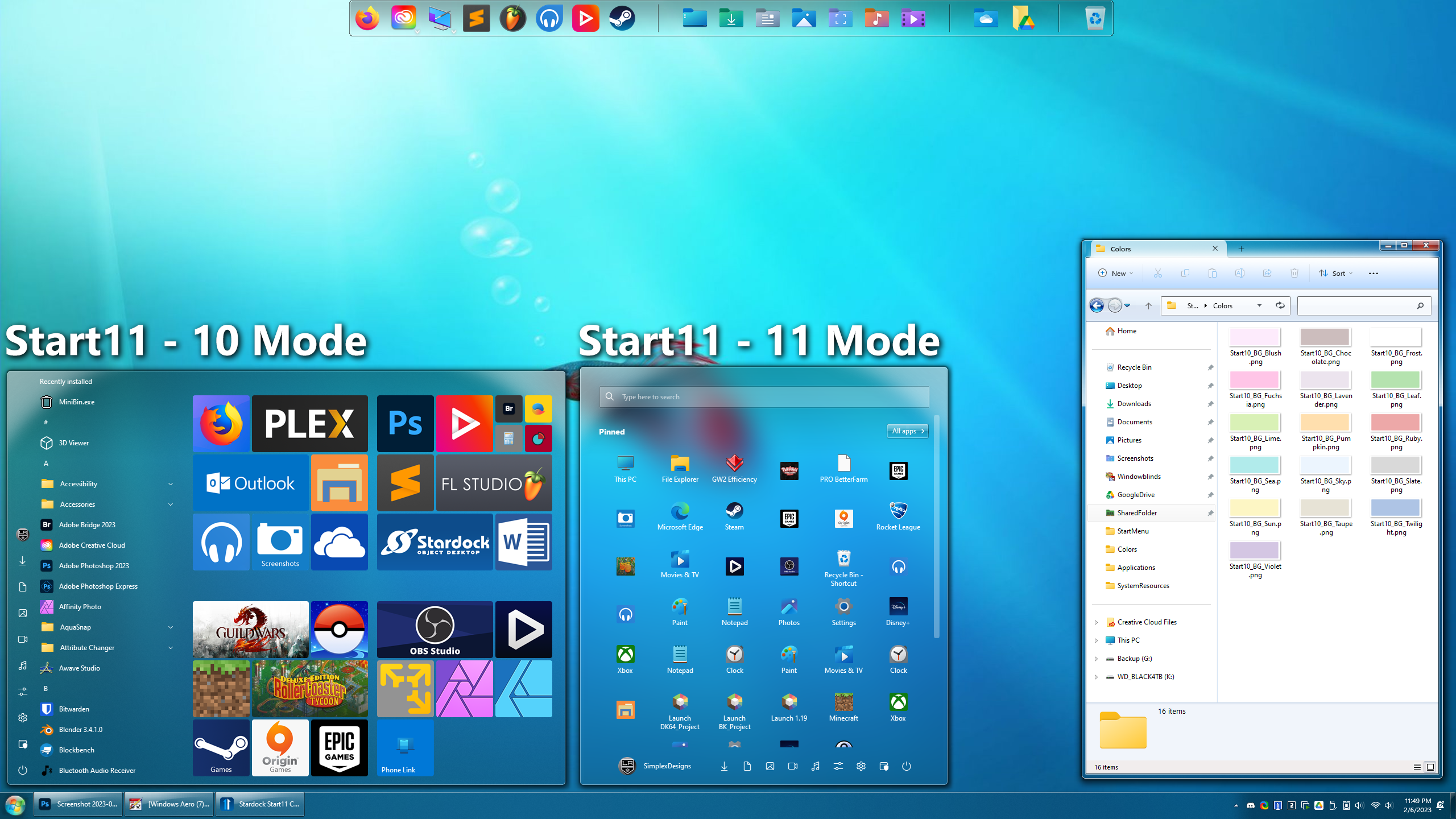
Task: Select the Colors tab in File Explorer
Action: (1120, 249)
